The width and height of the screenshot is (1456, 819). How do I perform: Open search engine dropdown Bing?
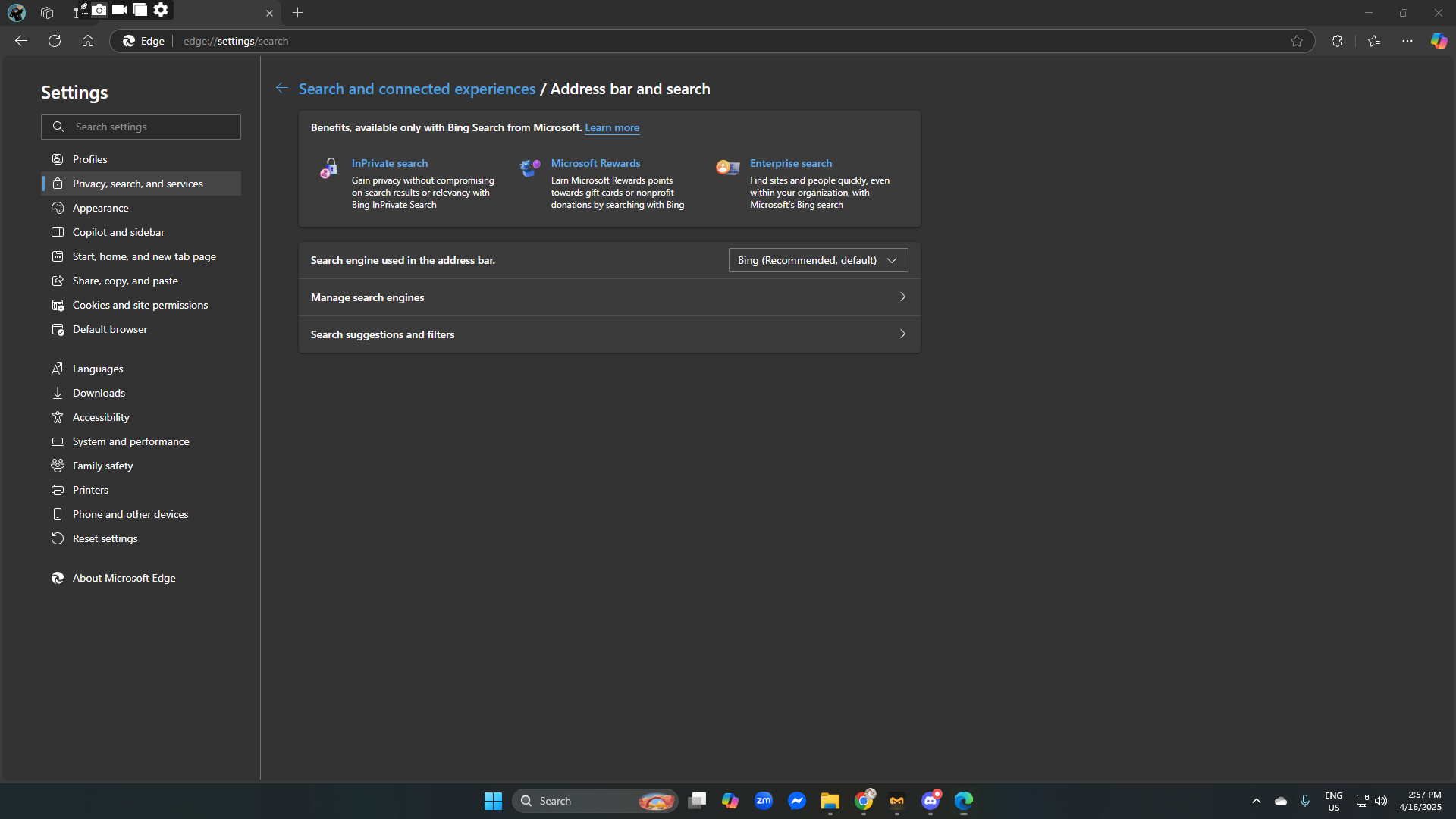[x=817, y=260]
